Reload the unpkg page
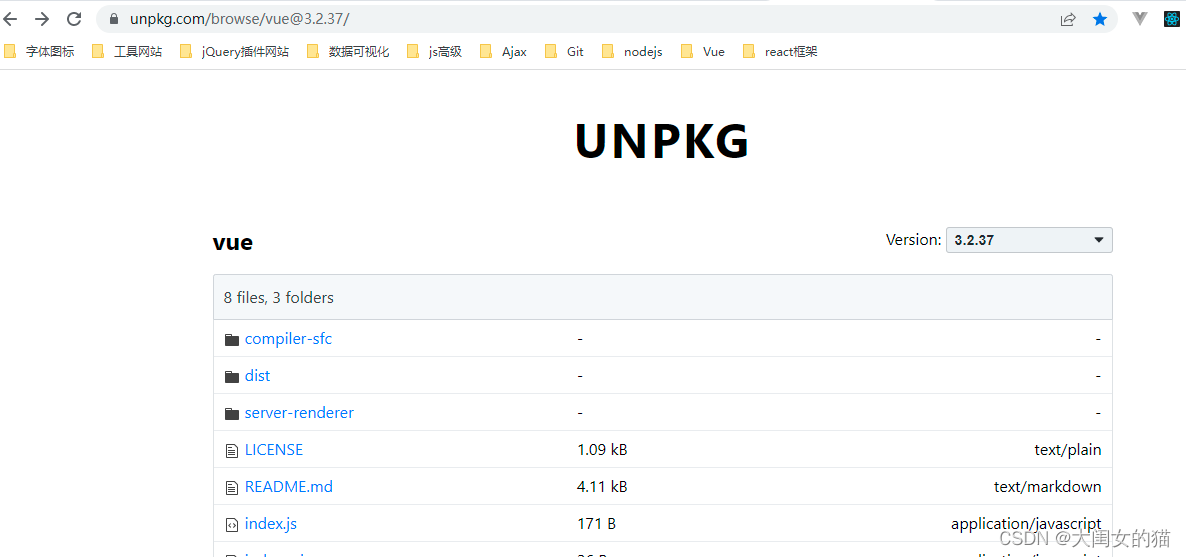Screen dimensions: 1186x557 (x=74, y=20)
